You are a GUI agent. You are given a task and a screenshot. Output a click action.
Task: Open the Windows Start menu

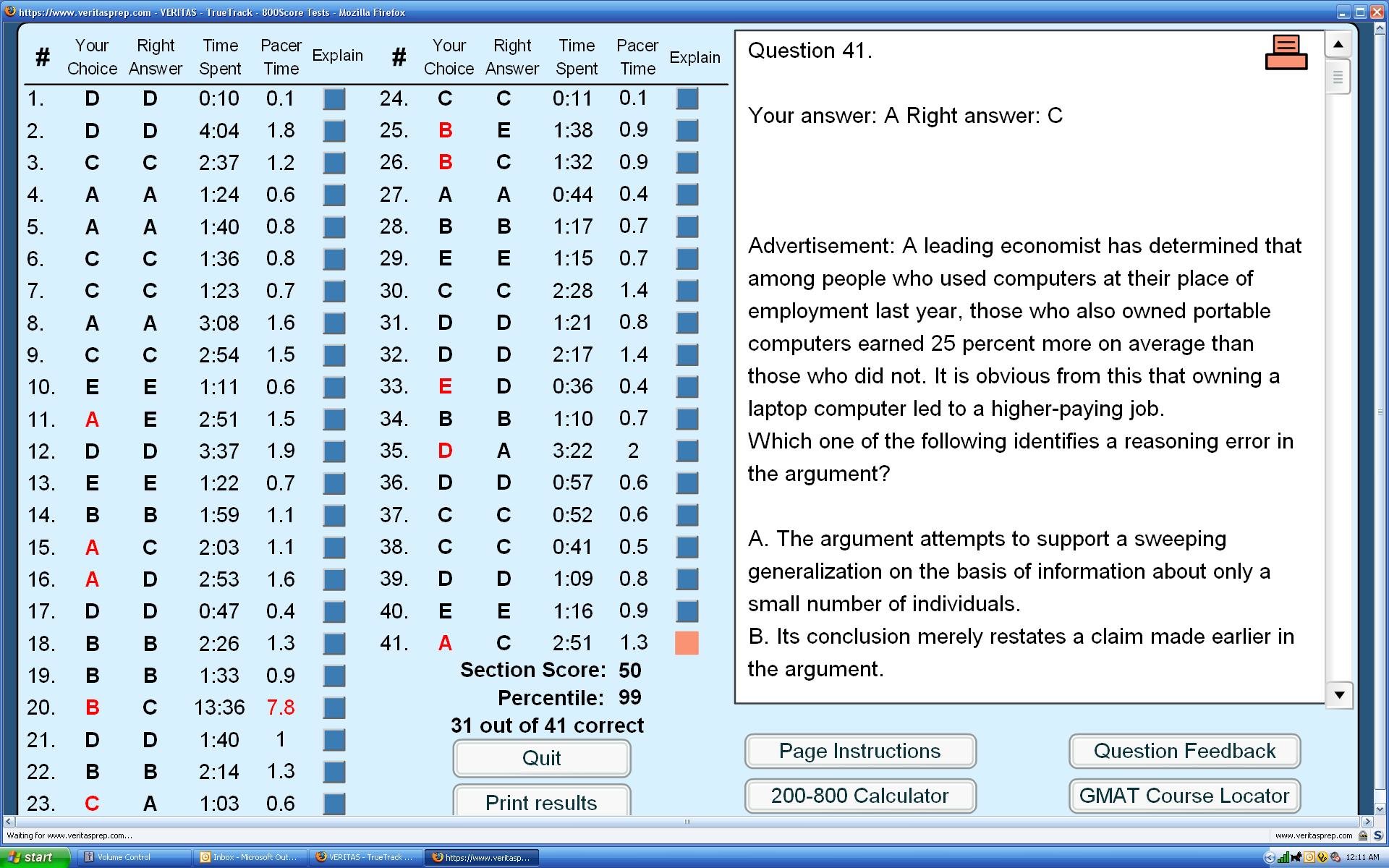[35, 857]
